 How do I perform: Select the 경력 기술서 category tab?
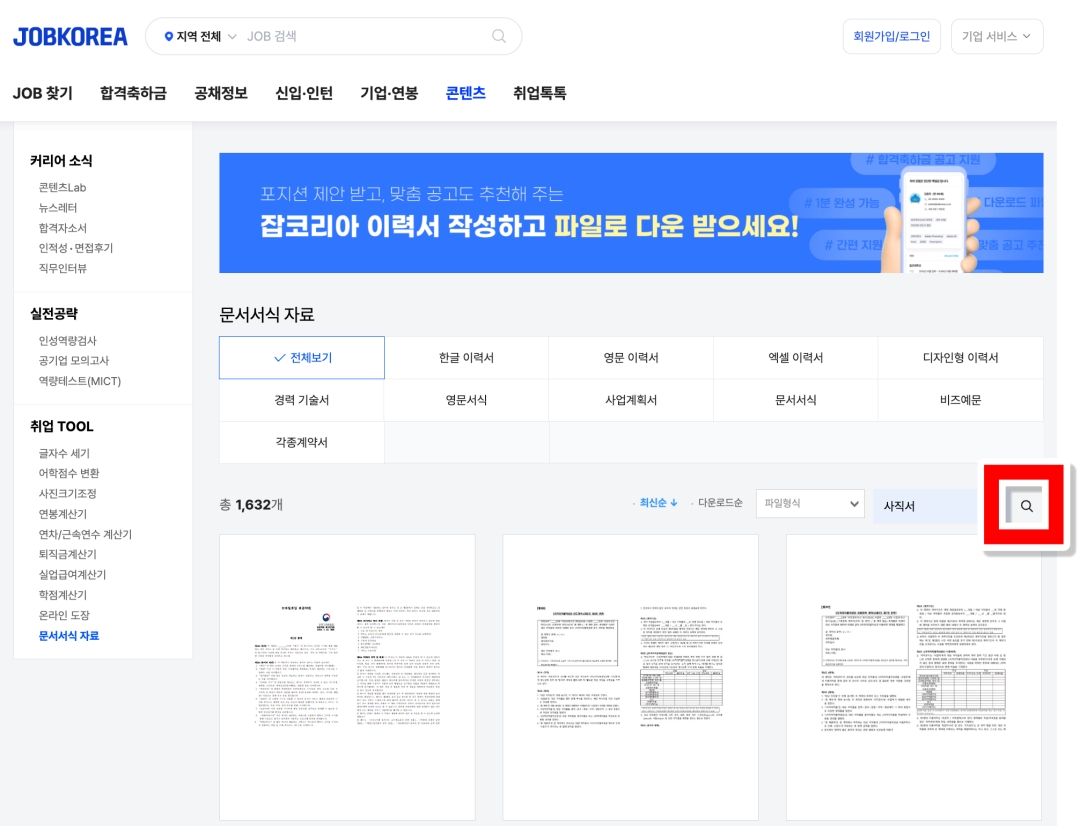click(x=302, y=400)
